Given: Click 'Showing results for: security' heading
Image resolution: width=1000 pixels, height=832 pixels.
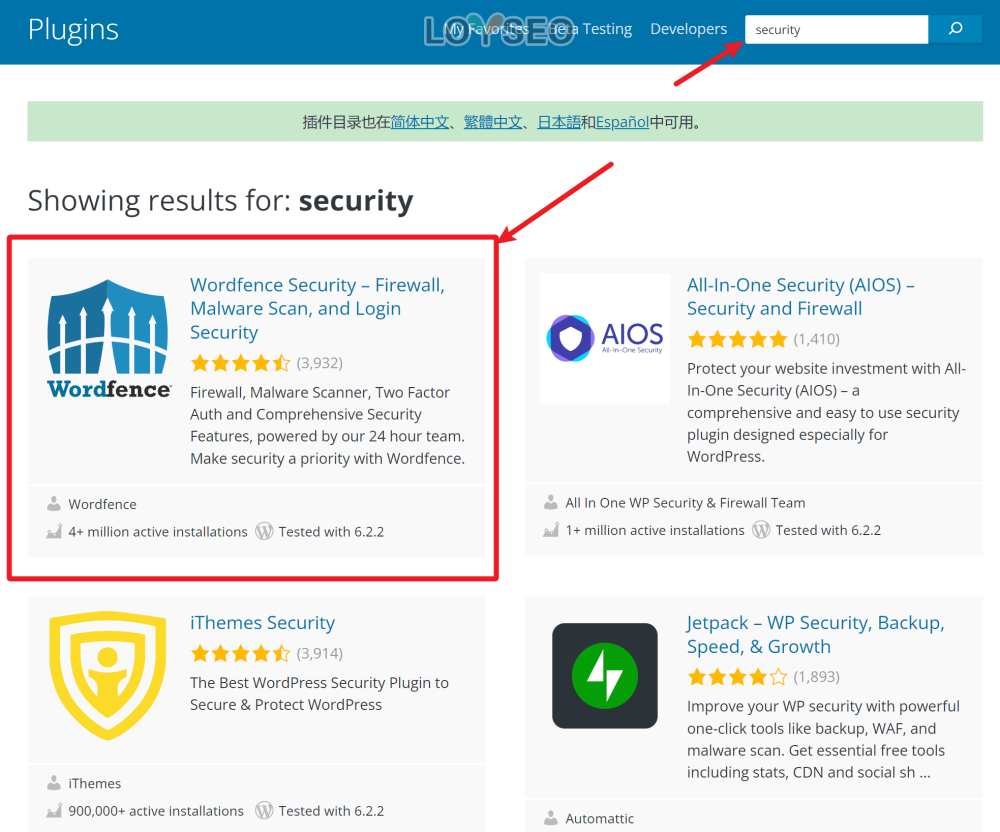Looking at the screenshot, I should (221, 201).
